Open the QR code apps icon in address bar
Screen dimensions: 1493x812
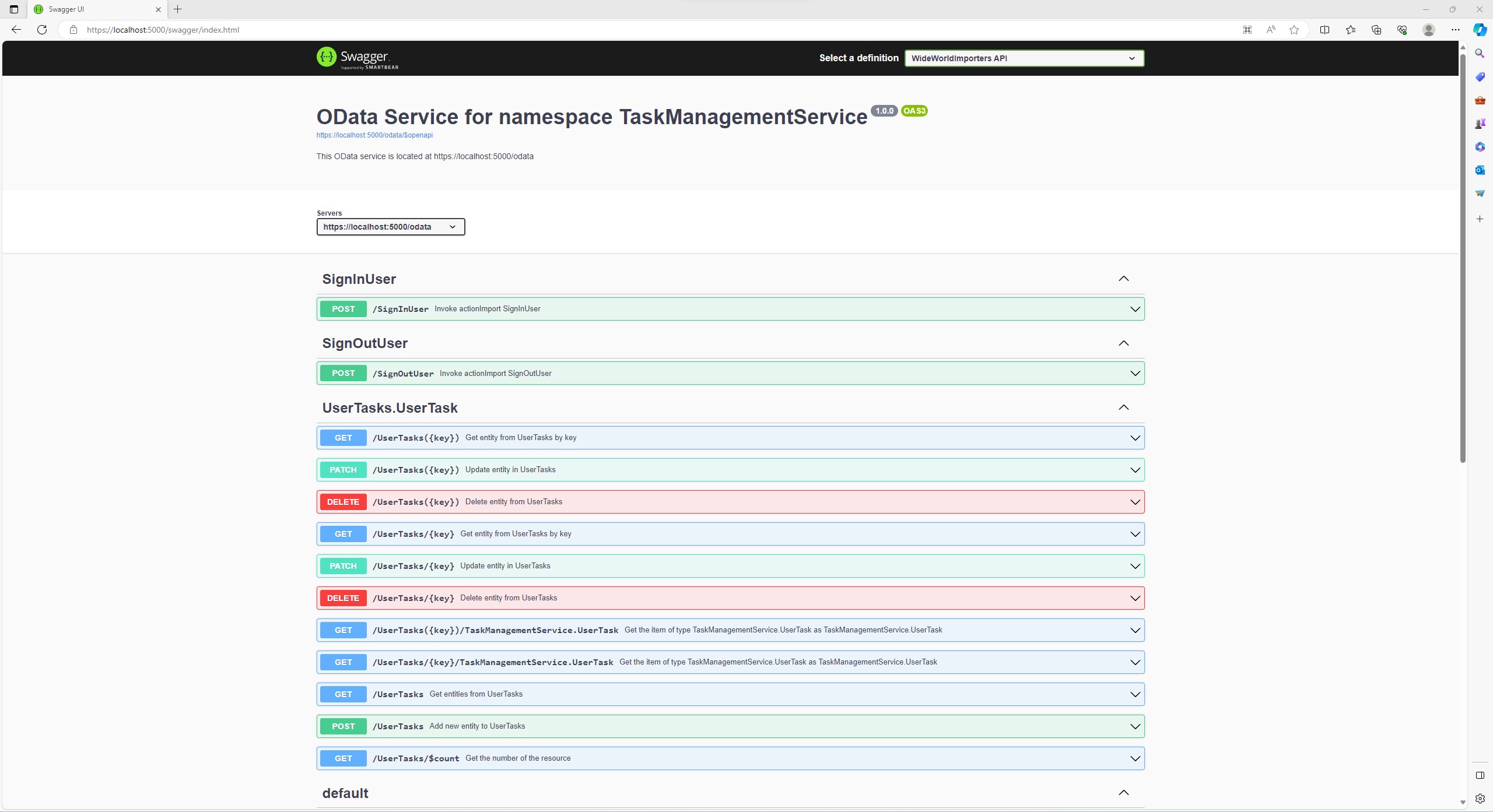(x=1247, y=30)
